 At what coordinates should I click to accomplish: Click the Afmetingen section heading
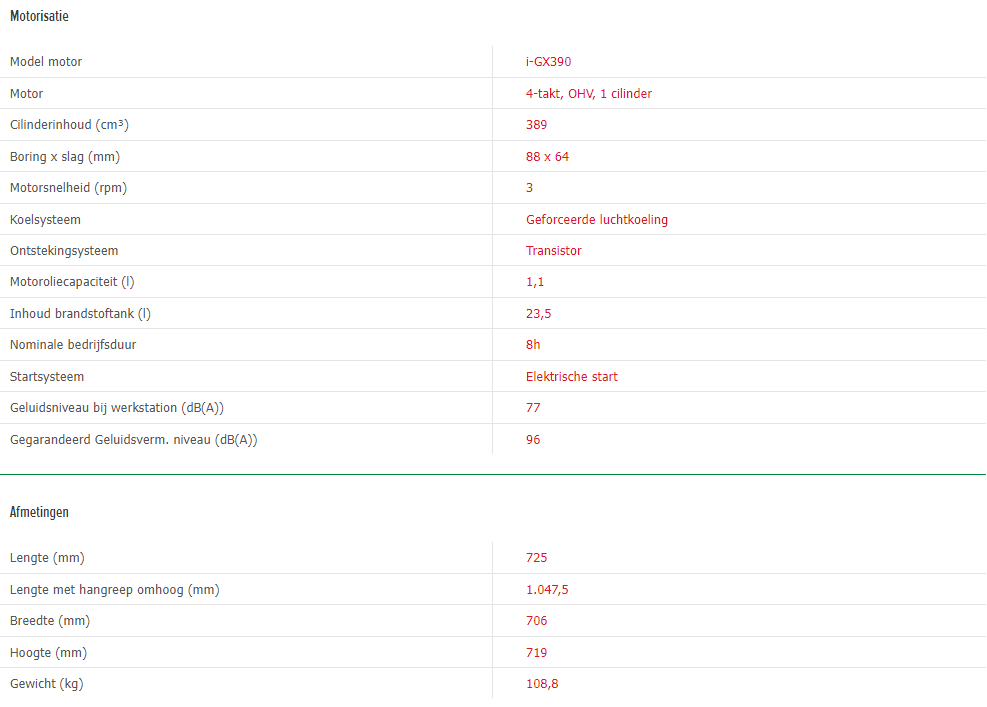click(39, 512)
